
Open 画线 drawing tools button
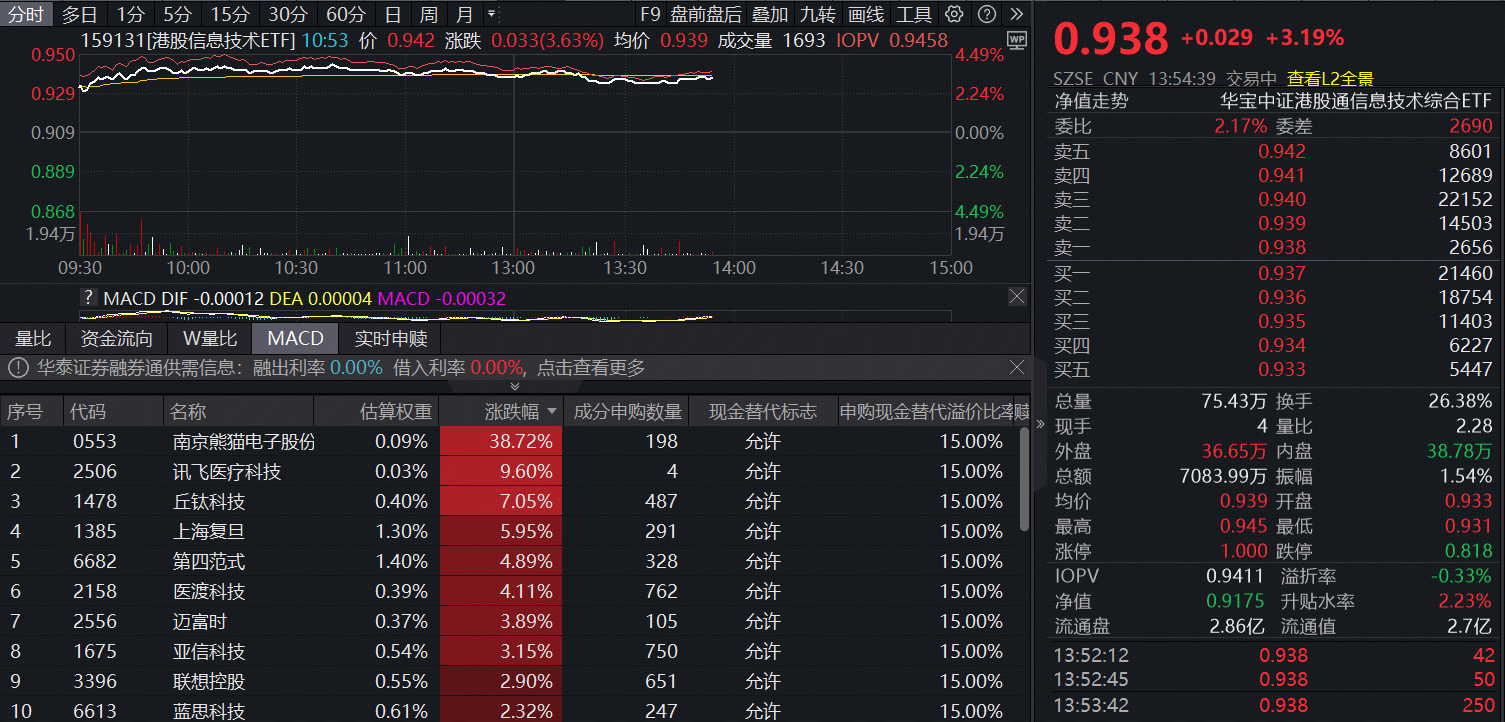866,14
